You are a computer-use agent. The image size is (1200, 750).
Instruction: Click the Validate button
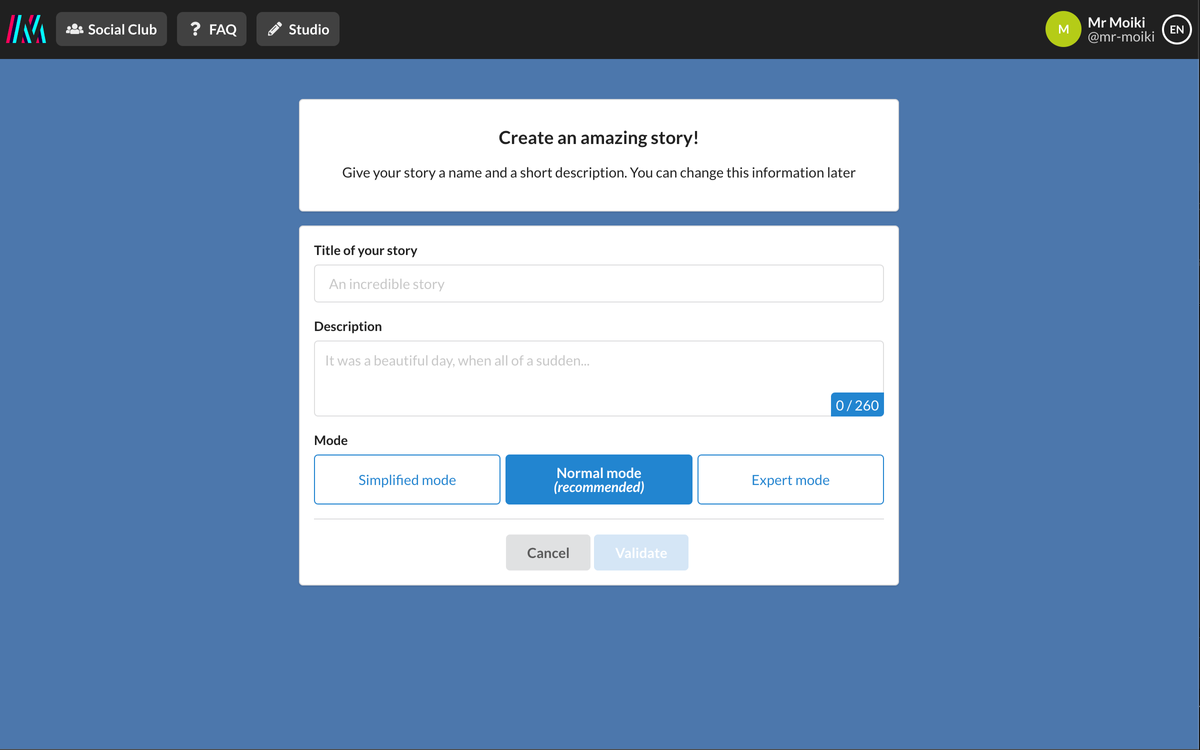click(641, 553)
